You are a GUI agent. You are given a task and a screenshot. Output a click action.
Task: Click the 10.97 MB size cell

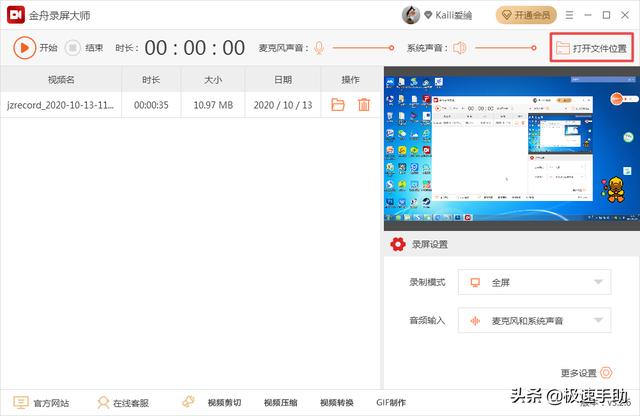click(x=213, y=105)
